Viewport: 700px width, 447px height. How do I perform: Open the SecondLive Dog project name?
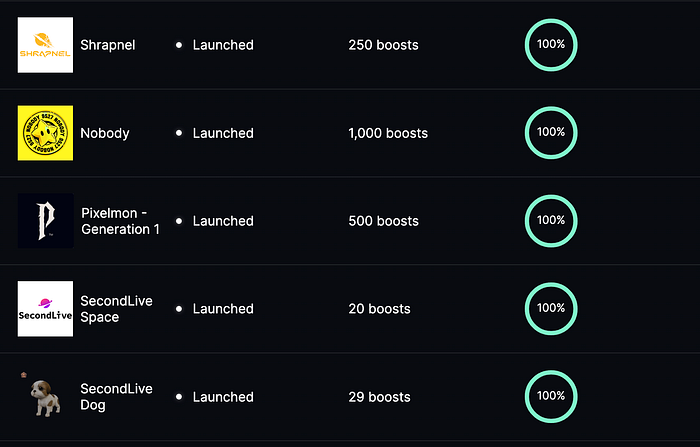click(x=116, y=397)
